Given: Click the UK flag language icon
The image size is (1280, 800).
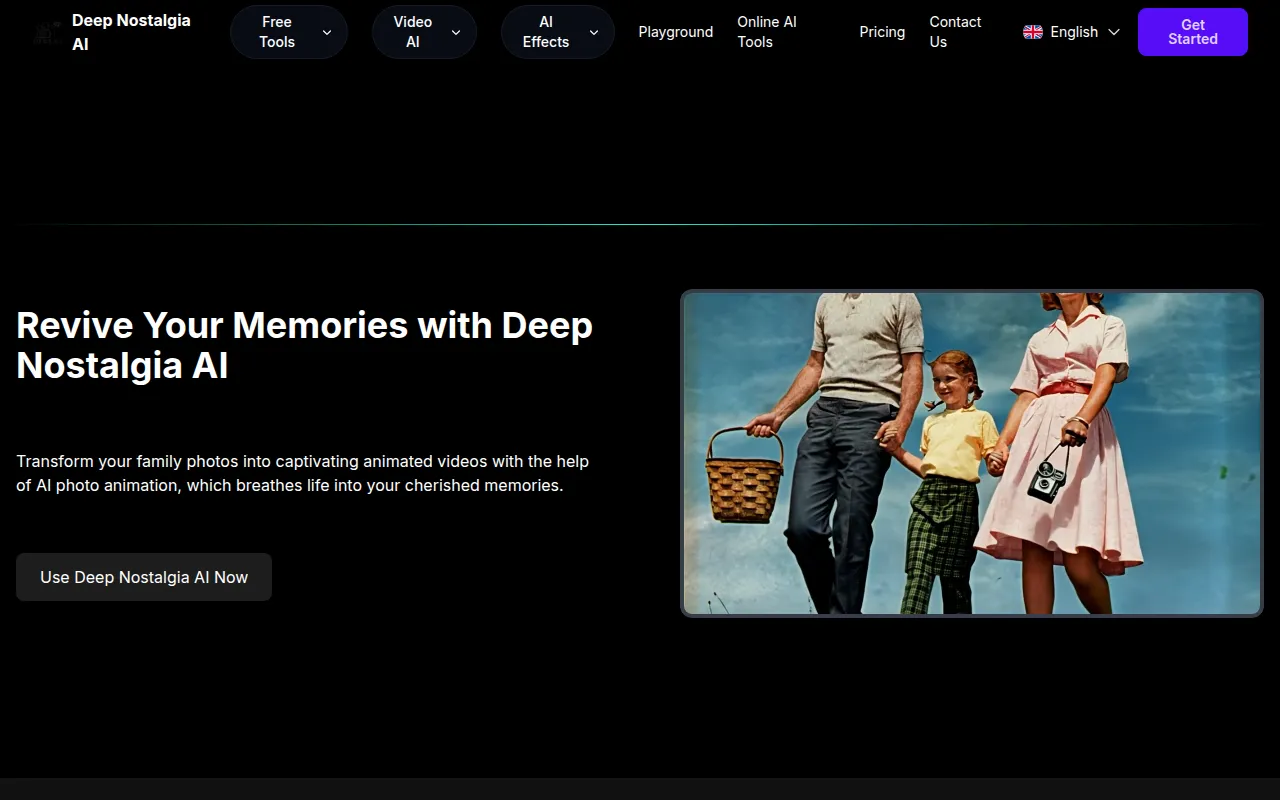Looking at the screenshot, I should pos(1032,32).
